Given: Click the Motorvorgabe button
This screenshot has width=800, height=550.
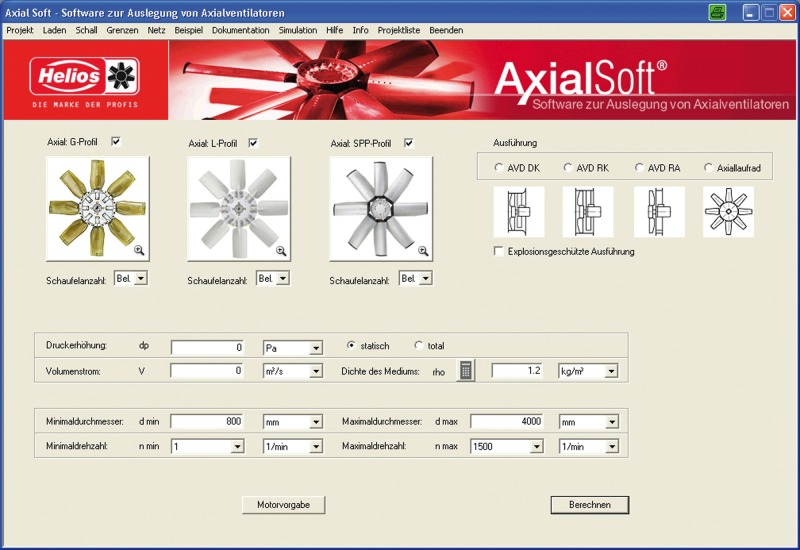Looking at the screenshot, I should click(x=283, y=505).
